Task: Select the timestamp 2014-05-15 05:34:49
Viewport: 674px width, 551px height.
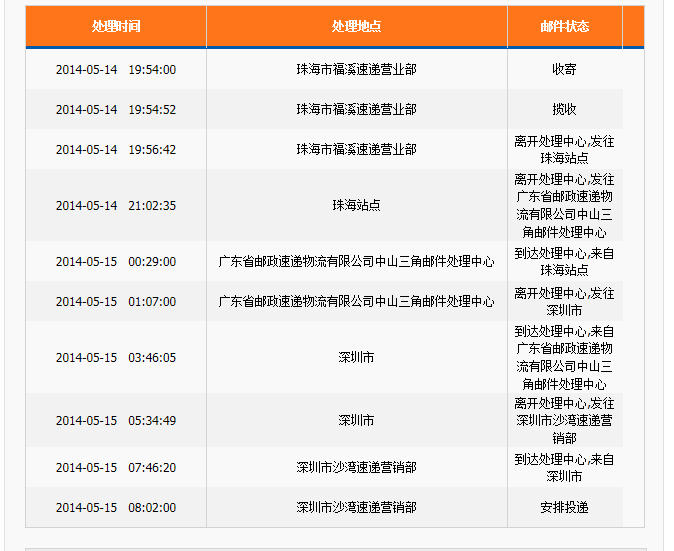Action: tap(116, 420)
